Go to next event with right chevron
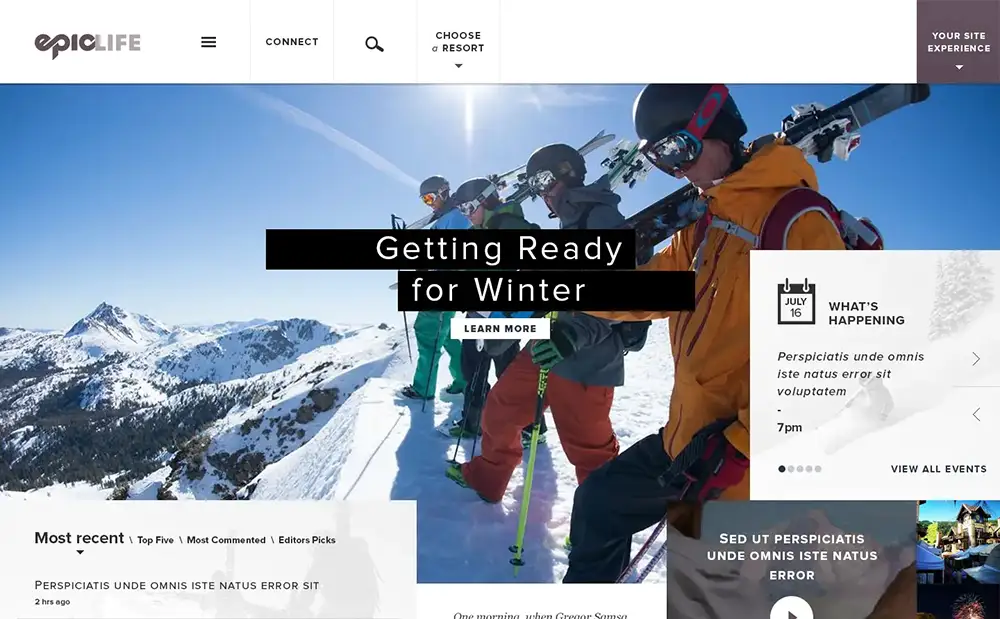1000x619 pixels. (x=976, y=359)
